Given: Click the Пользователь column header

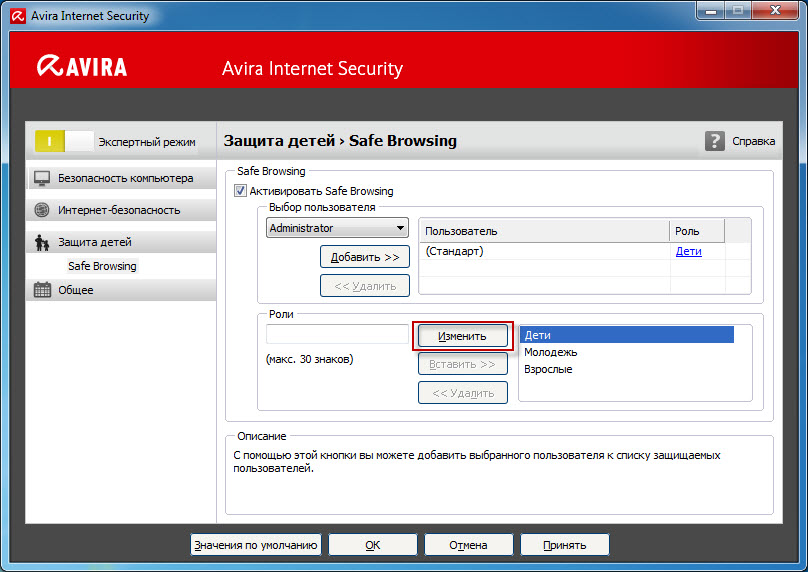Looking at the screenshot, I should (x=545, y=231).
